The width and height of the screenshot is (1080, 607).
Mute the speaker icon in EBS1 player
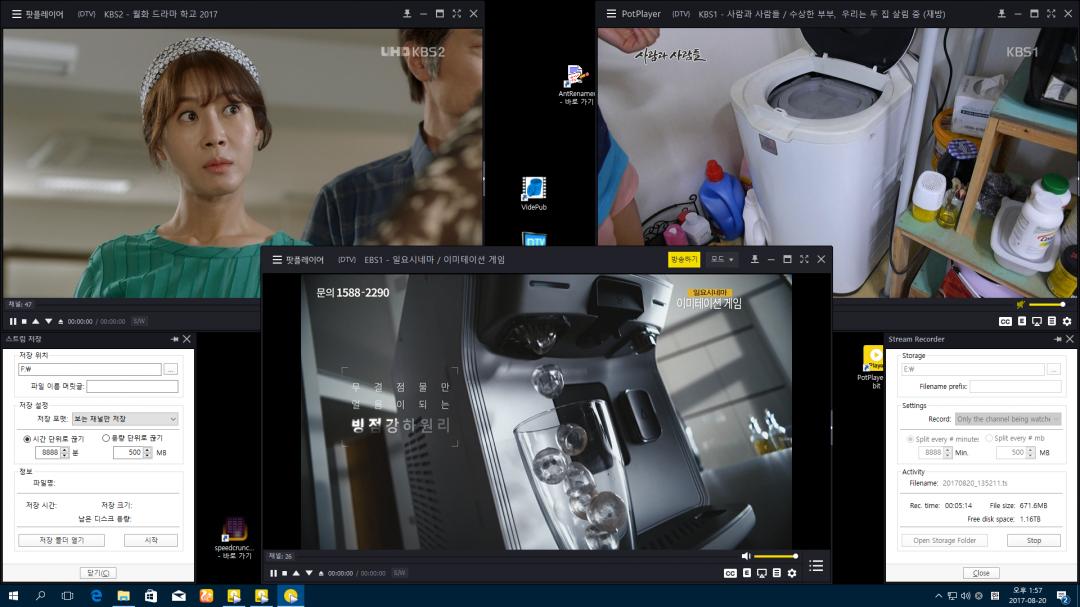[x=745, y=555]
